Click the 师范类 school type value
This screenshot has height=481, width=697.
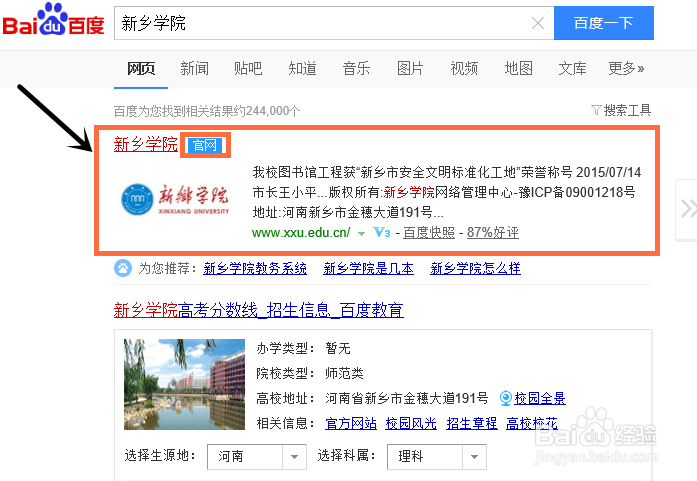coord(344,373)
